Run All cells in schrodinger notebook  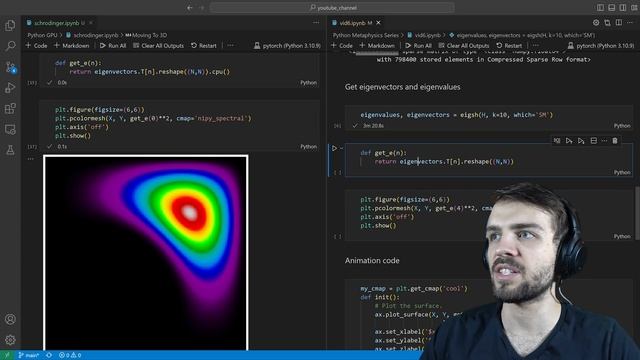[113, 46]
